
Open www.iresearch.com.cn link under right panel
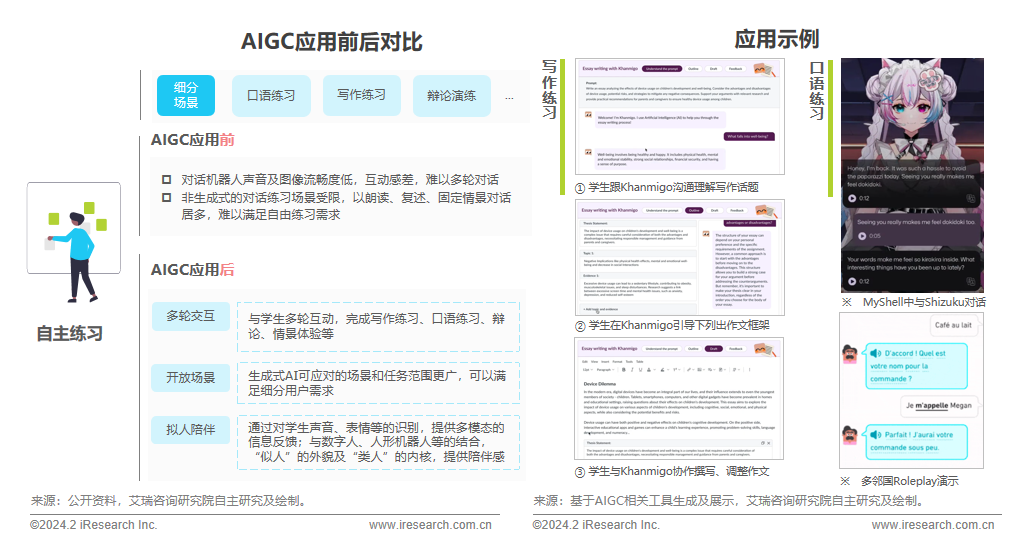(x=933, y=525)
